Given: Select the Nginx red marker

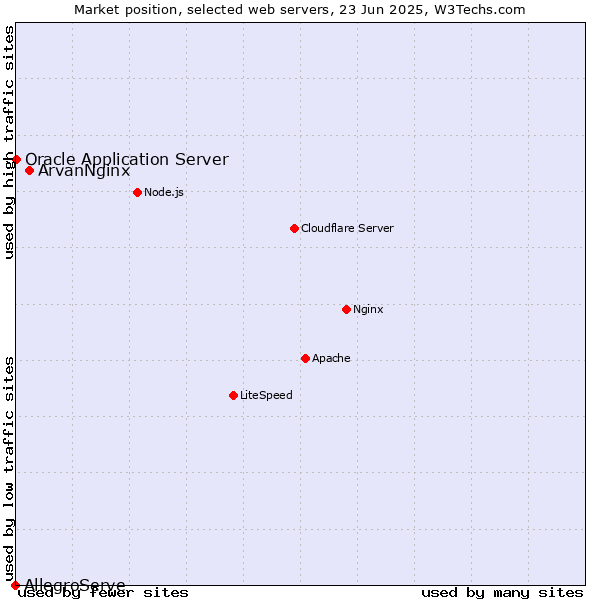Looking at the screenshot, I should click(x=346, y=309).
